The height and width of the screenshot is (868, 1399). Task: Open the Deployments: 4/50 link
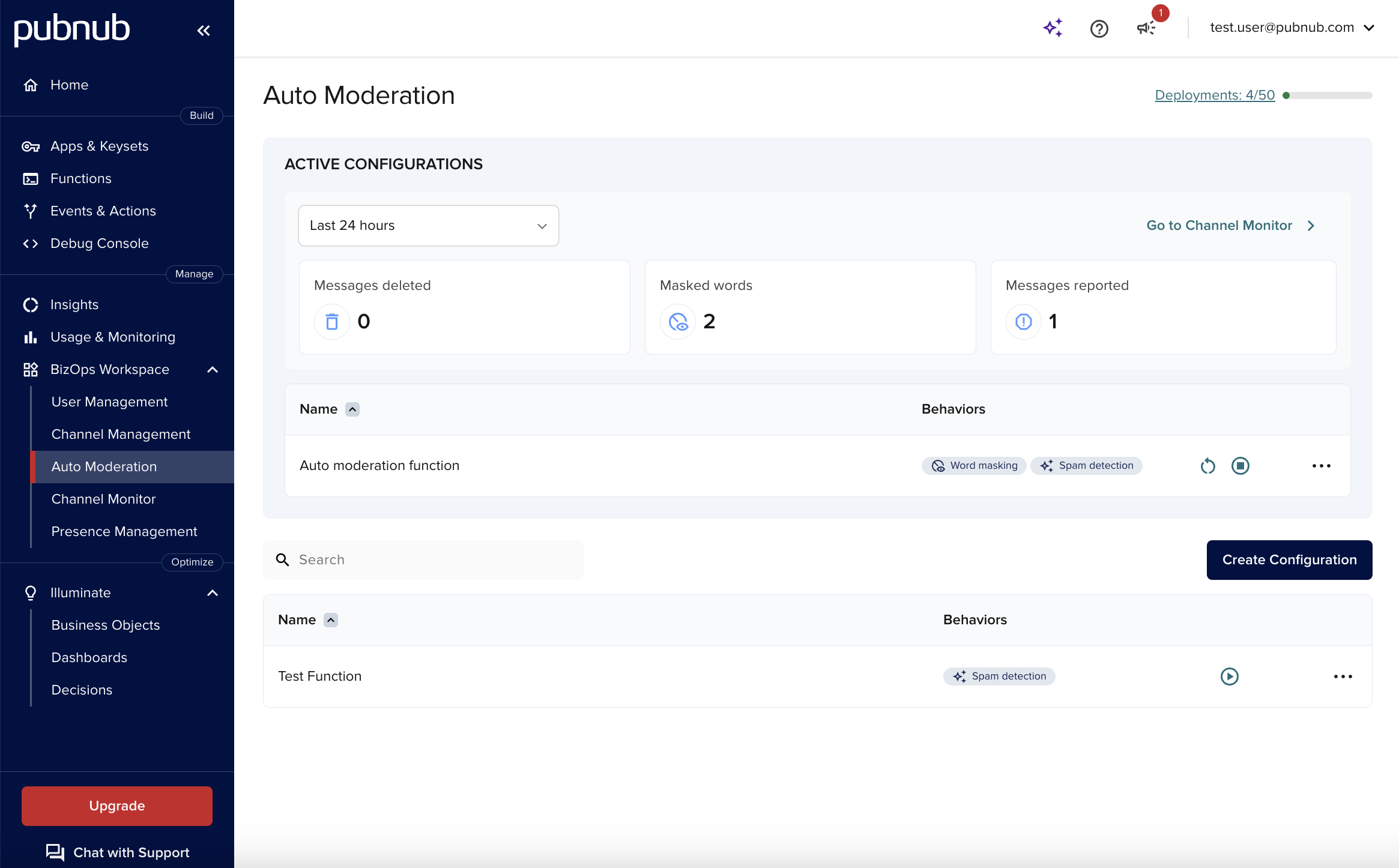coord(1215,95)
